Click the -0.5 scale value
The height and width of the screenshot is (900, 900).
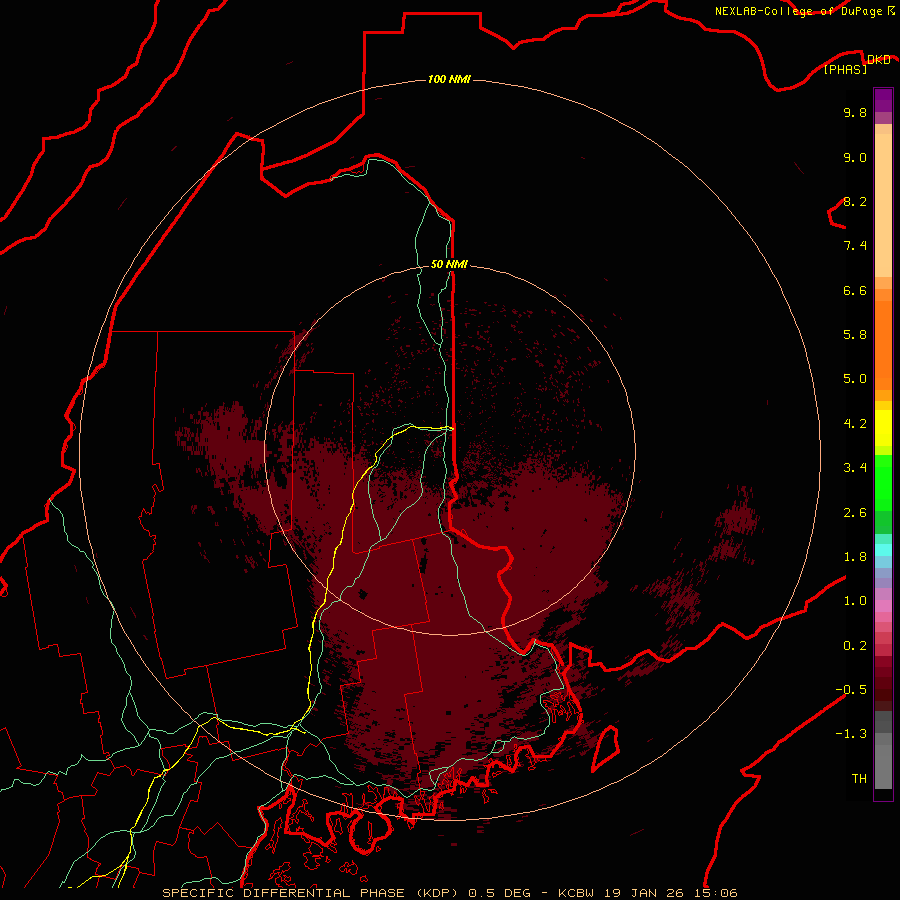click(x=851, y=690)
